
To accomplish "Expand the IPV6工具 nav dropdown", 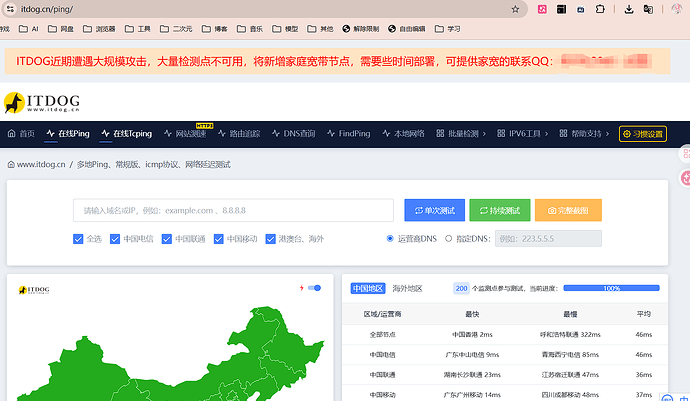I will pos(522,134).
